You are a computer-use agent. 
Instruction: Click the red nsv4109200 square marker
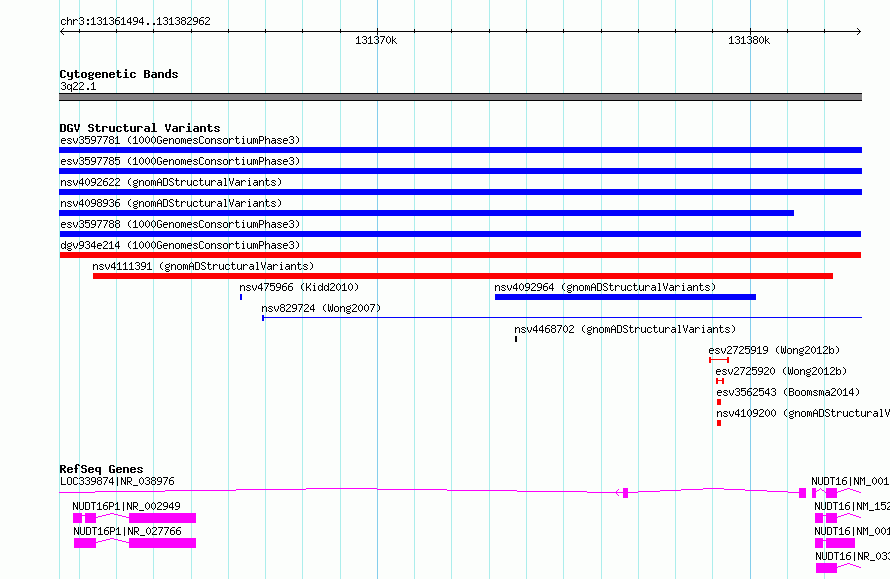coord(719,423)
